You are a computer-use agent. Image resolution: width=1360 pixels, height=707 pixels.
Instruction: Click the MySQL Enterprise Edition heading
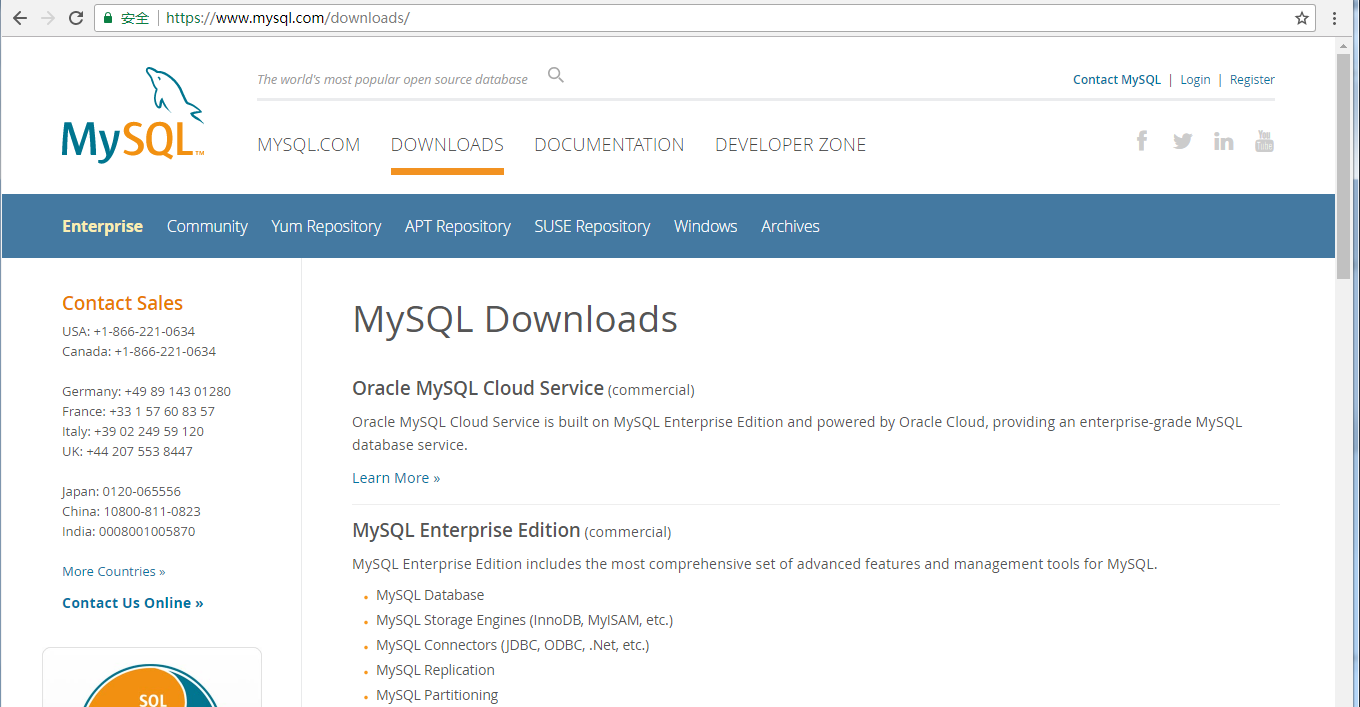coord(466,530)
